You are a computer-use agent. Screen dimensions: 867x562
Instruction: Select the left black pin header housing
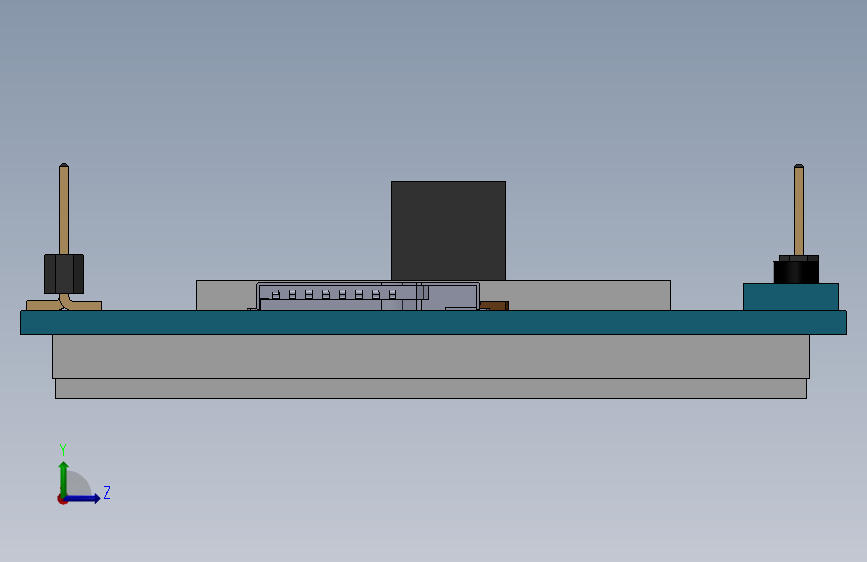coord(64,274)
